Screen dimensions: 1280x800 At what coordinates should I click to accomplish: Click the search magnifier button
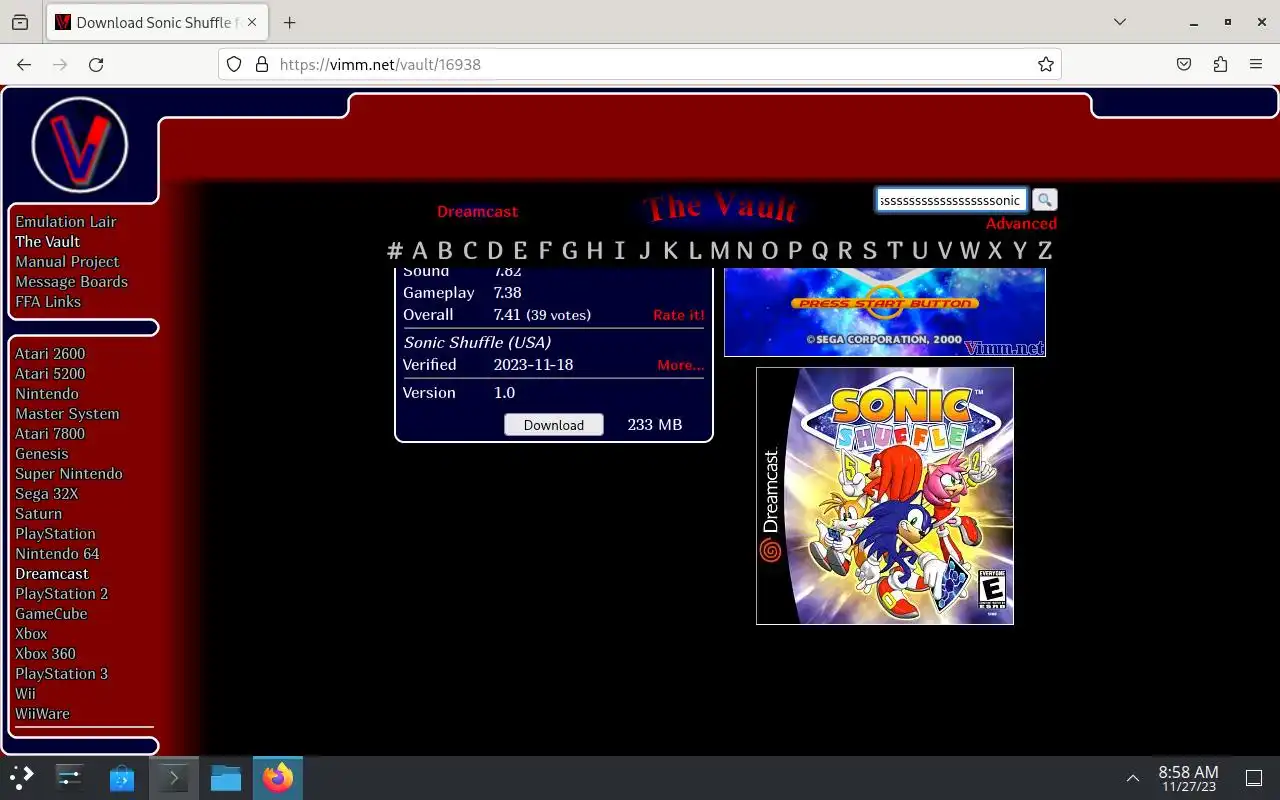tap(1044, 200)
